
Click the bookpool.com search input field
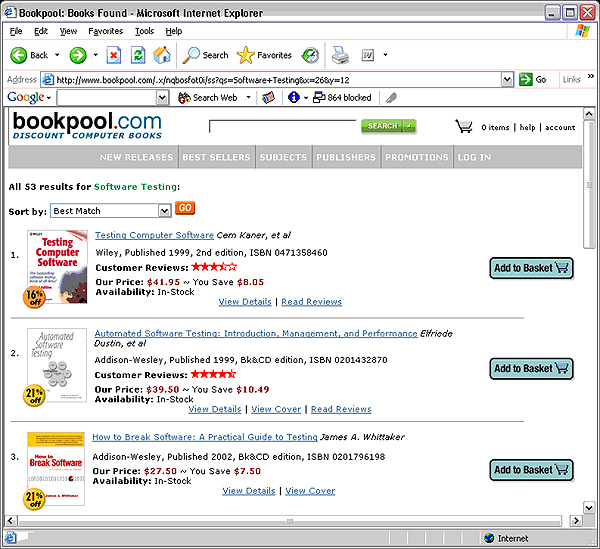point(282,126)
